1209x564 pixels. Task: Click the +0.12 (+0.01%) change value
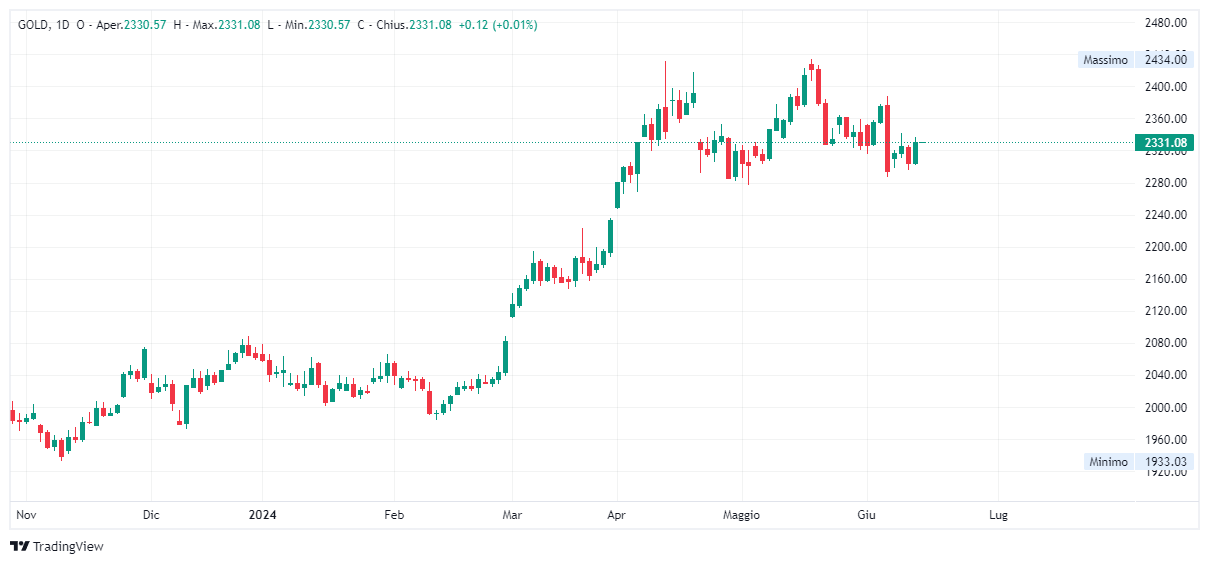[x=498, y=25]
